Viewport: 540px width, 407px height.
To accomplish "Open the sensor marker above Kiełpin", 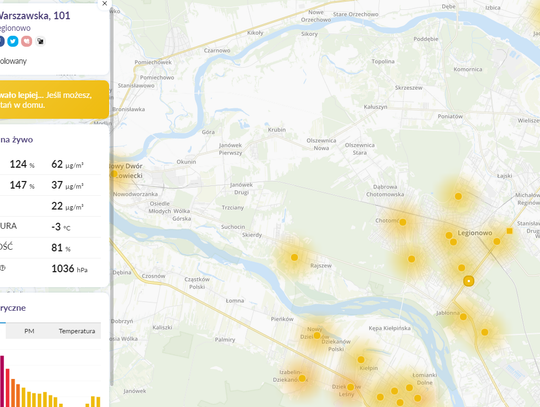I will point(361,360).
